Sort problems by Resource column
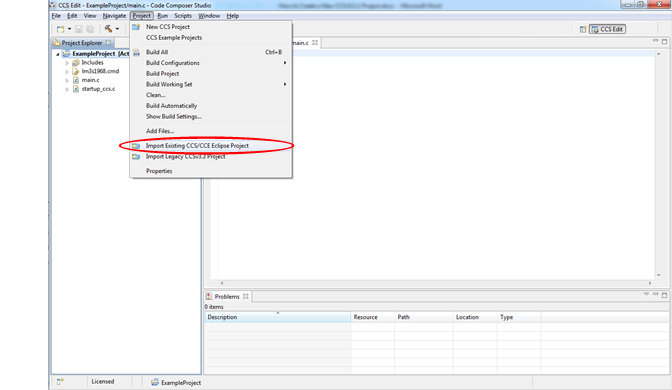Screen dimensions: 672x390 click(372, 317)
